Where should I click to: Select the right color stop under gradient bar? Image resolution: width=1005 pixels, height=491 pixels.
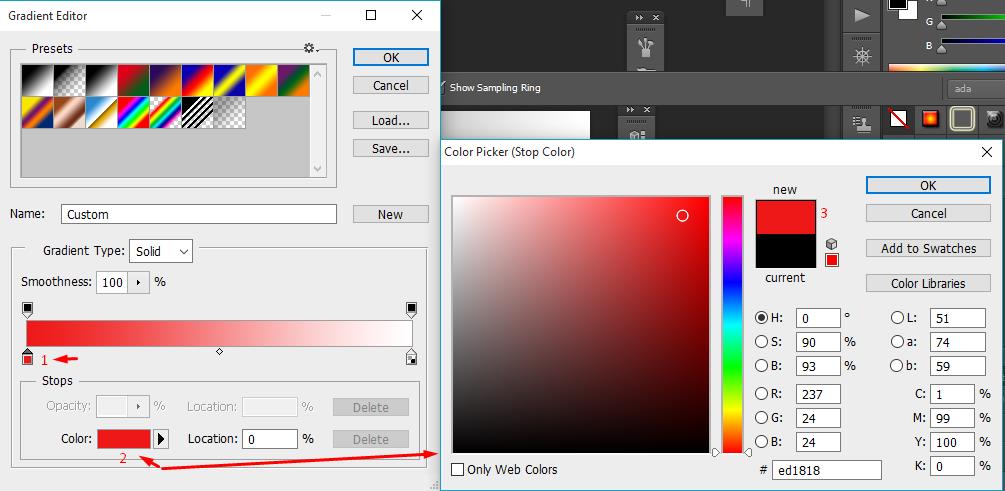411,357
